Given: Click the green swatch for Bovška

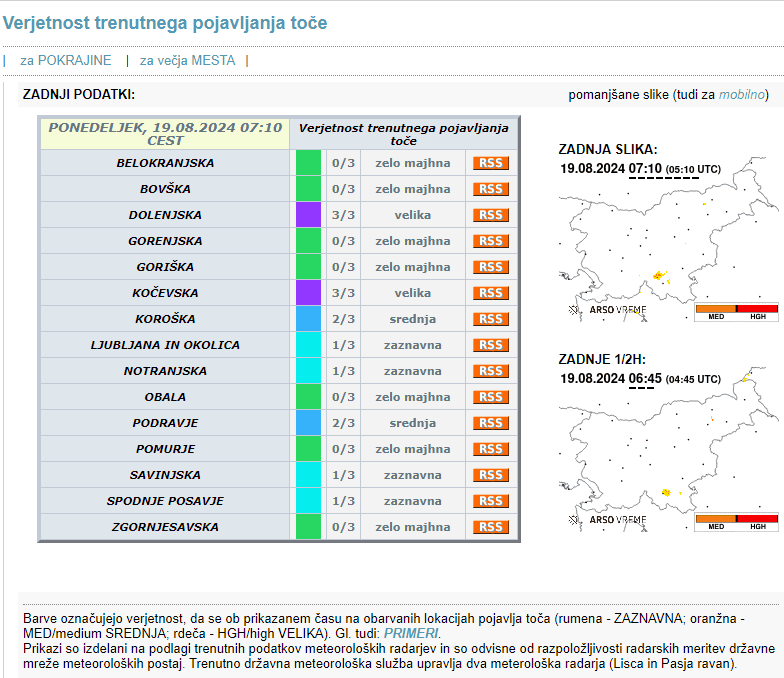Looking at the screenshot, I should (308, 189).
